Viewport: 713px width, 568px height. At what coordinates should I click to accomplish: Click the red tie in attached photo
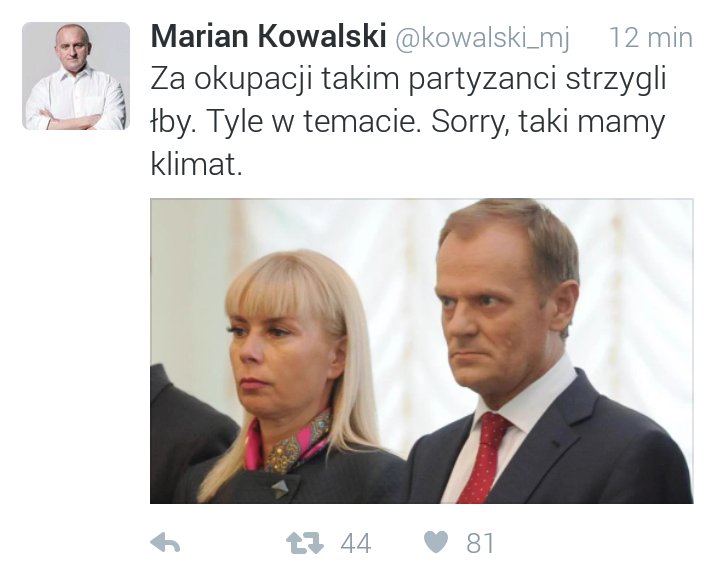pos(485,457)
